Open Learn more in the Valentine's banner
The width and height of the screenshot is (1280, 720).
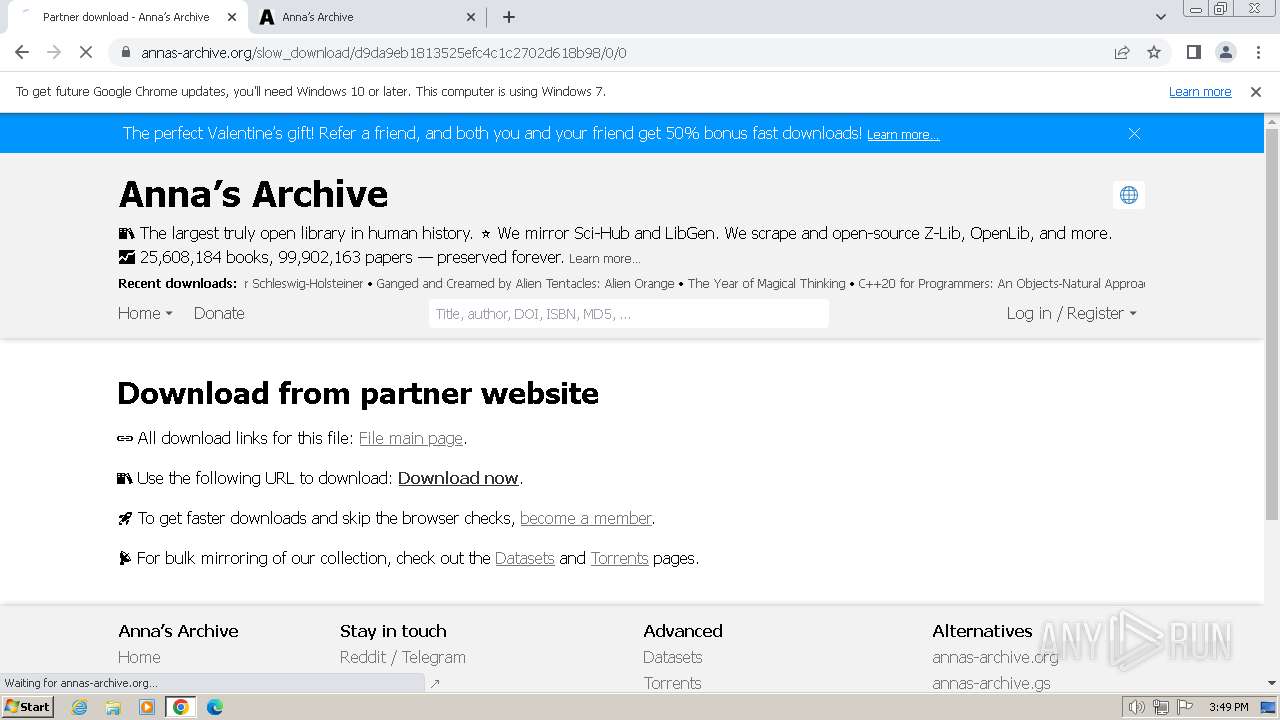pos(903,135)
